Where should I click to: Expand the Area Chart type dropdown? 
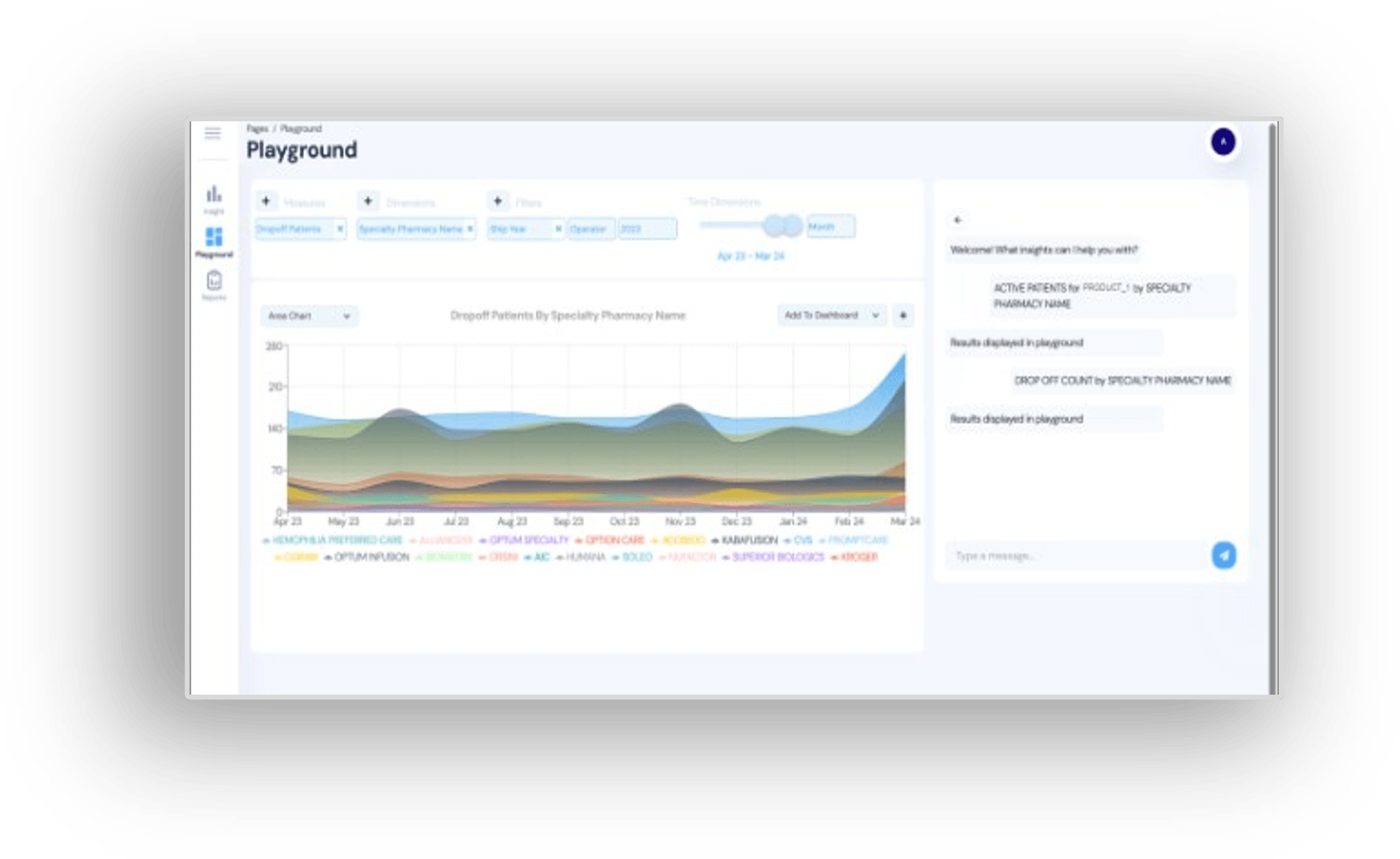(x=309, y=316)
